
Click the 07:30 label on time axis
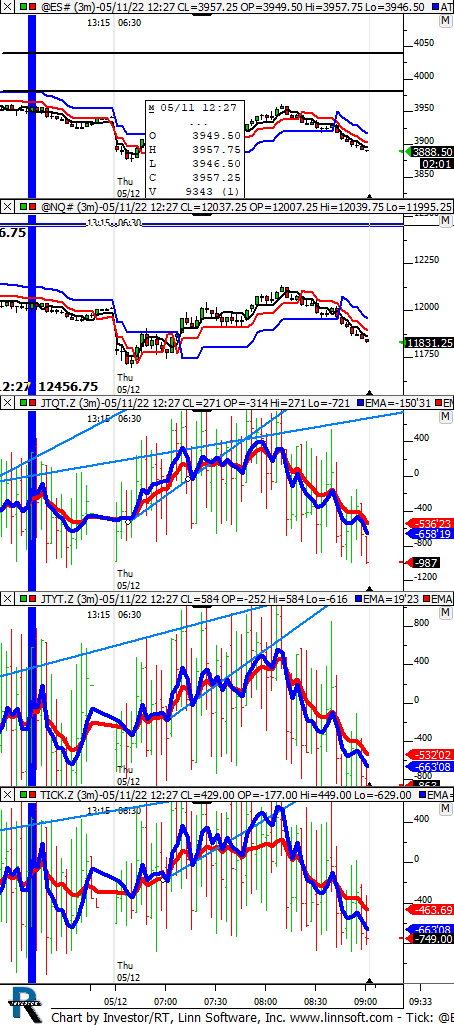tap(216, 1001)
